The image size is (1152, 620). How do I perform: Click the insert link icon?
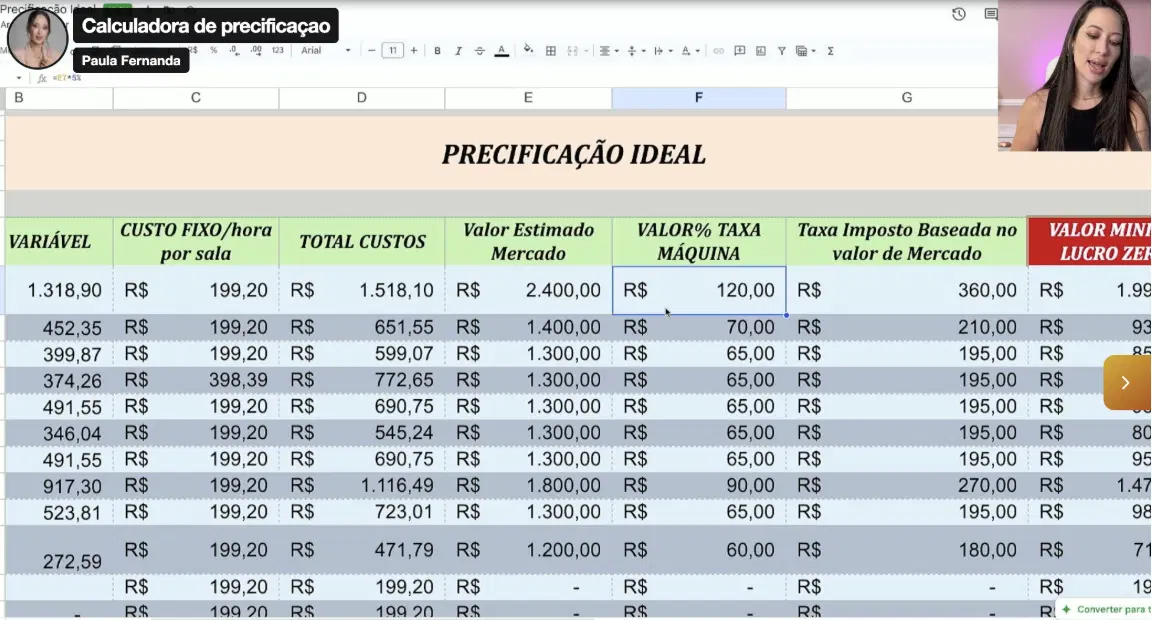click(719, 51)
